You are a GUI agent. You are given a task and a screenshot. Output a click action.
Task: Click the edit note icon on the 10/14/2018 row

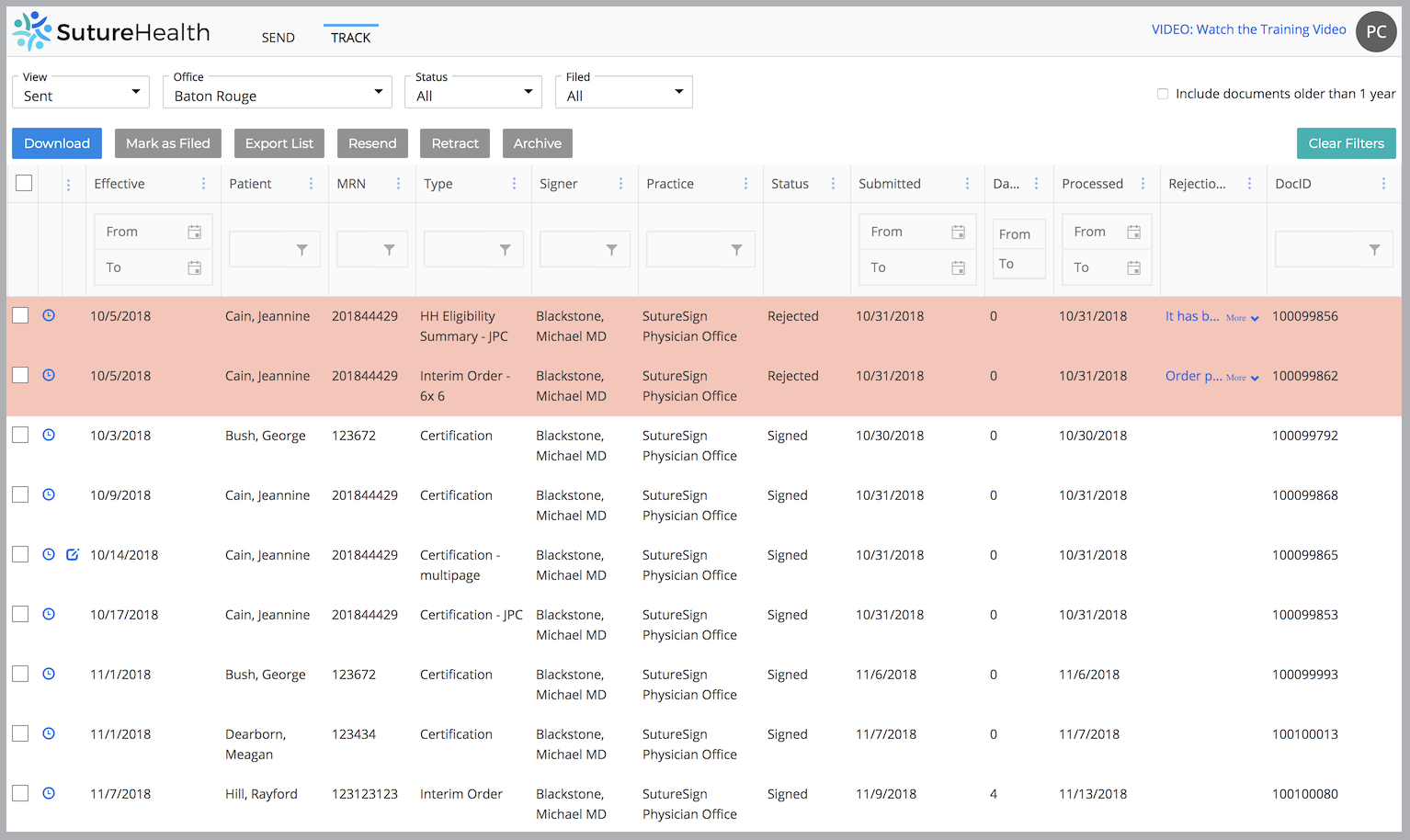pyautogui.click(x=73, y=554)
